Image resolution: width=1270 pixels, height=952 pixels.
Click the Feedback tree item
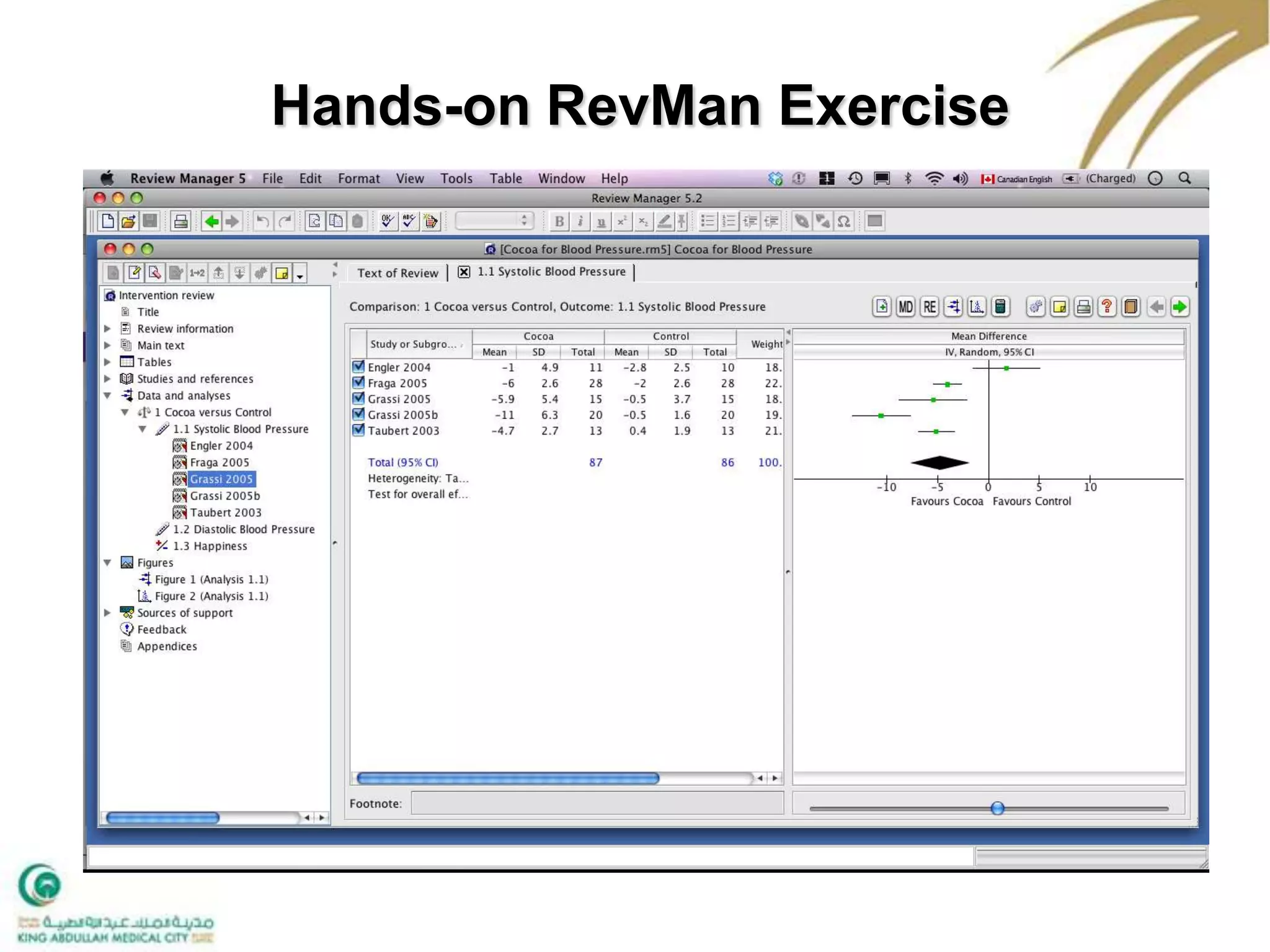coord(161,630)
